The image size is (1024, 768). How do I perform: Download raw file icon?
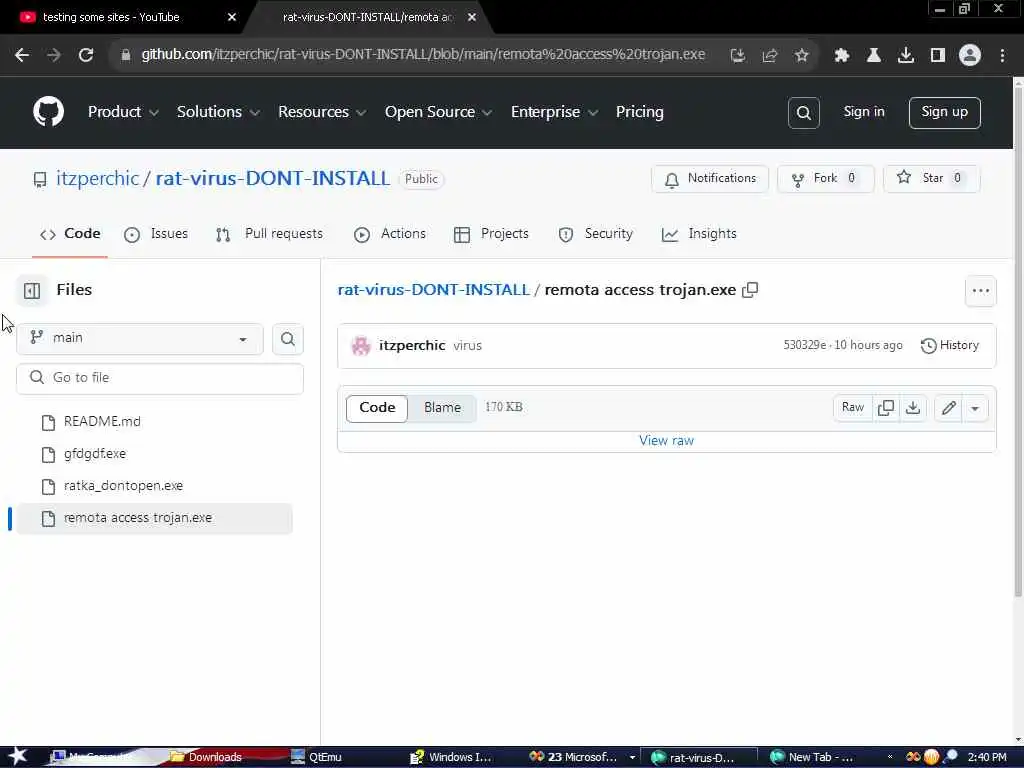[913, 408]
